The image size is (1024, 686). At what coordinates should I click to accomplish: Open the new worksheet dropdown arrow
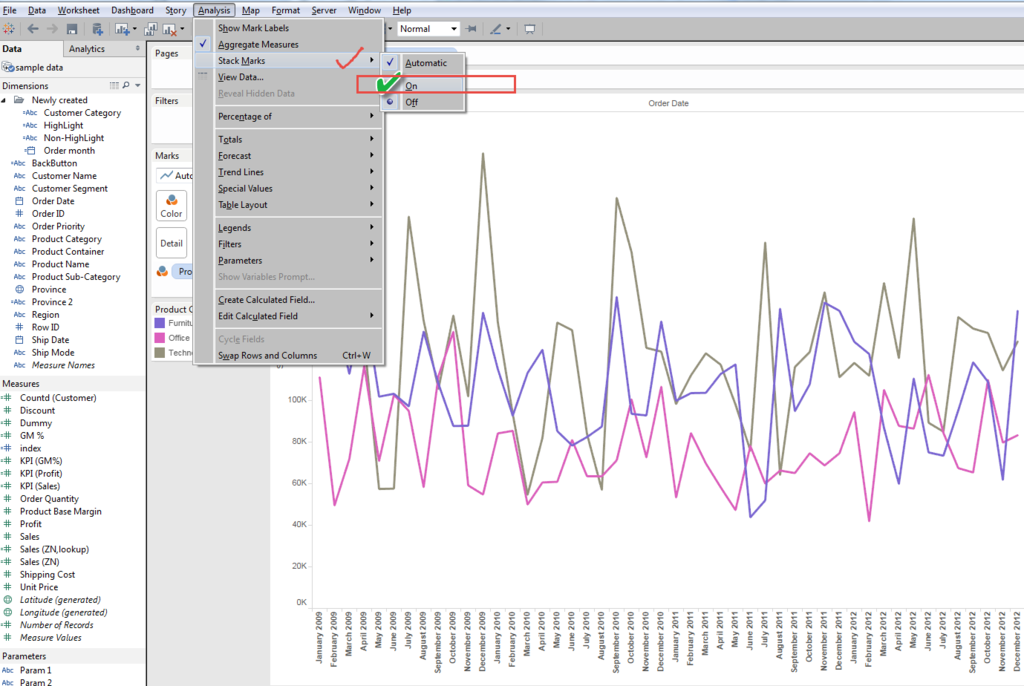[x=135, y=29]
